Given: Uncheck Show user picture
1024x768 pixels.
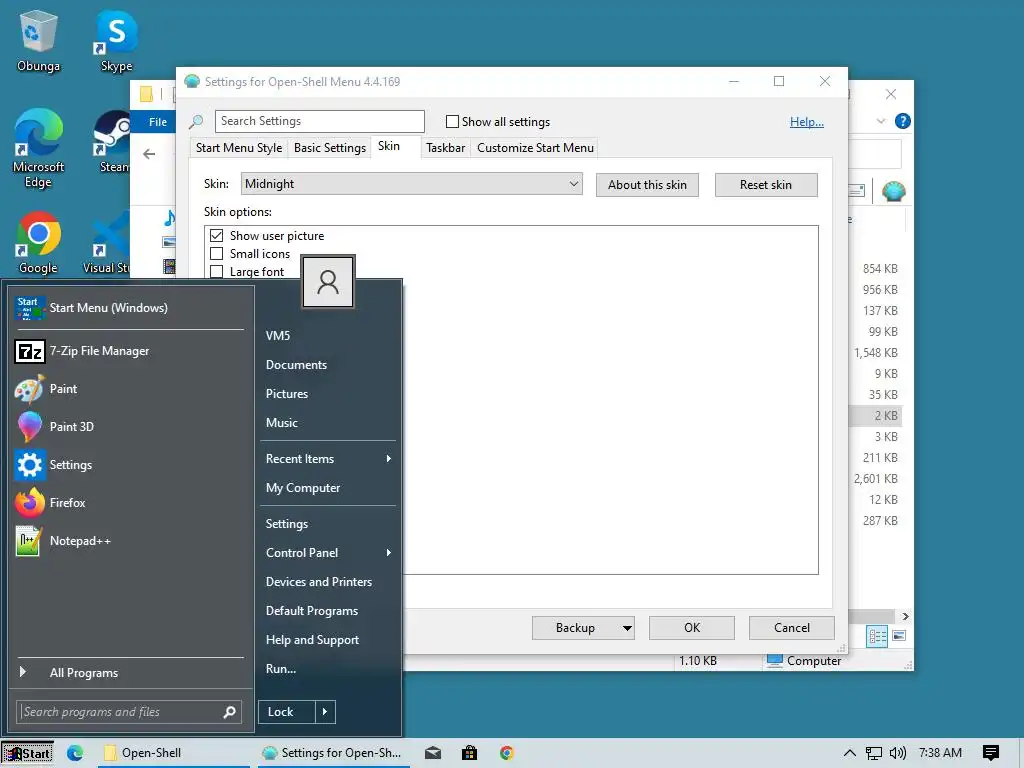Looking at the screenshot, I should (x=217, y=236).
